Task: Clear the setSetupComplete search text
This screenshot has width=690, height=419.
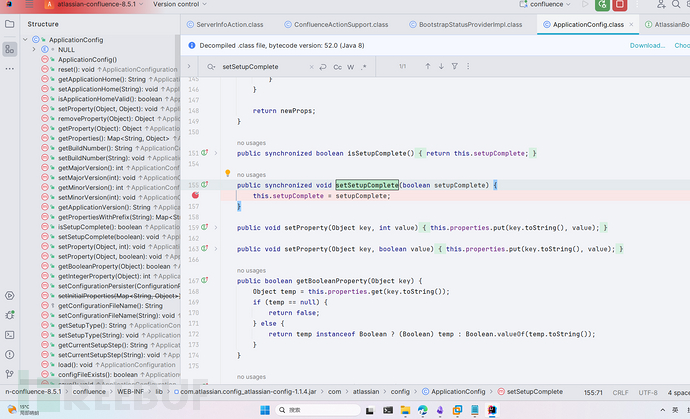Action: pos(312,67)
